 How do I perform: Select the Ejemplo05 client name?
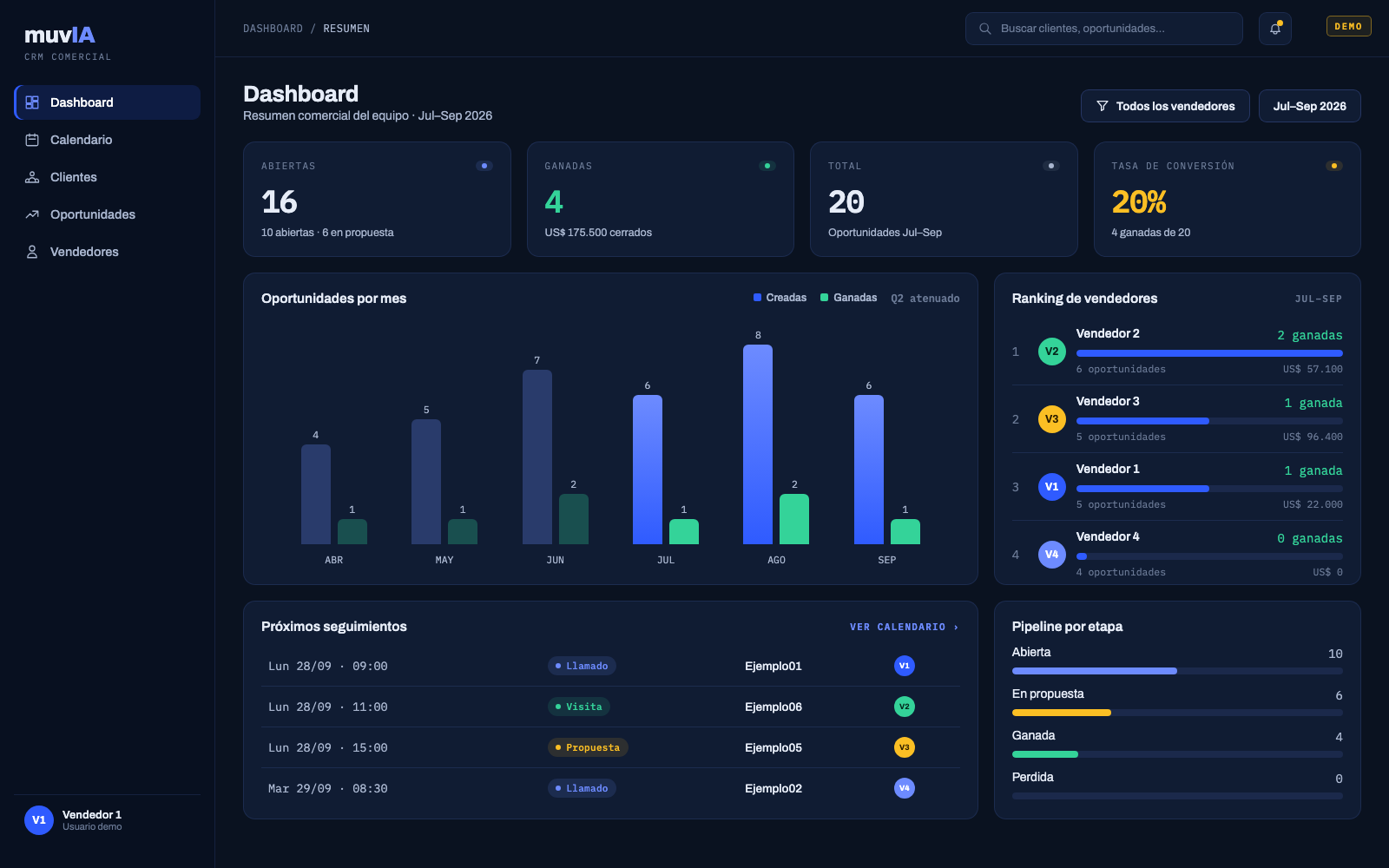773,747
